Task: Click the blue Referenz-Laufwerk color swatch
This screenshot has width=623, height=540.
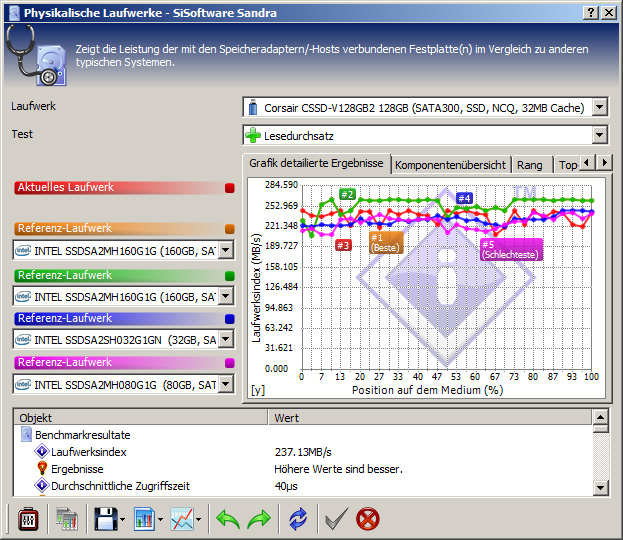Action: [230, 319]
